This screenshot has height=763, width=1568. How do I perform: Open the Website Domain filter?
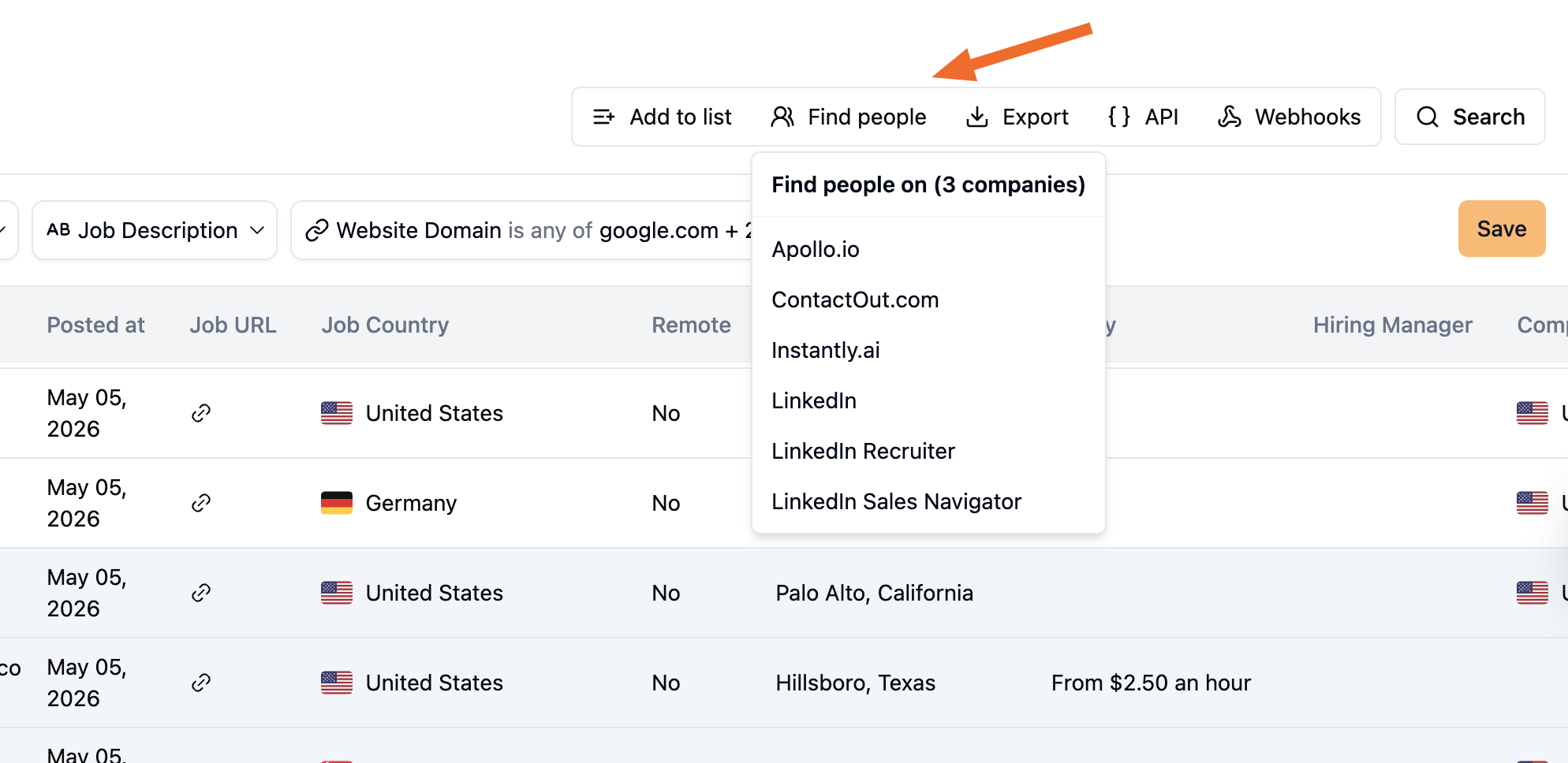522,230
